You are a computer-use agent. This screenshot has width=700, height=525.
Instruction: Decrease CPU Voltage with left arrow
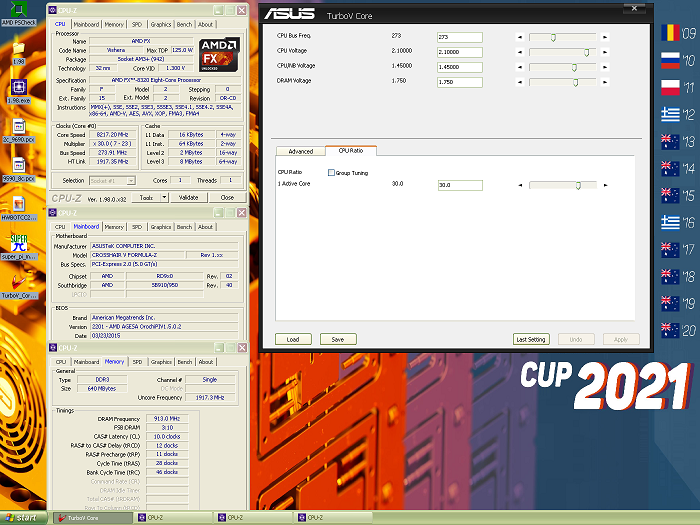520,52
